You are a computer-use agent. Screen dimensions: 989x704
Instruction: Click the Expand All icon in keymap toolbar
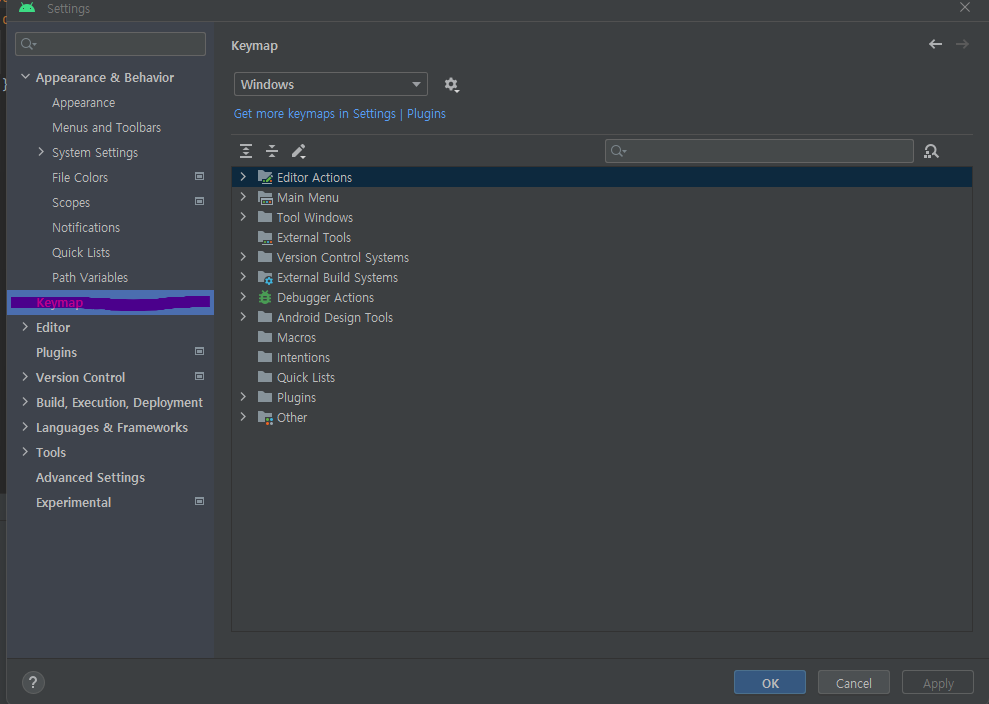[x=246, y=151]
